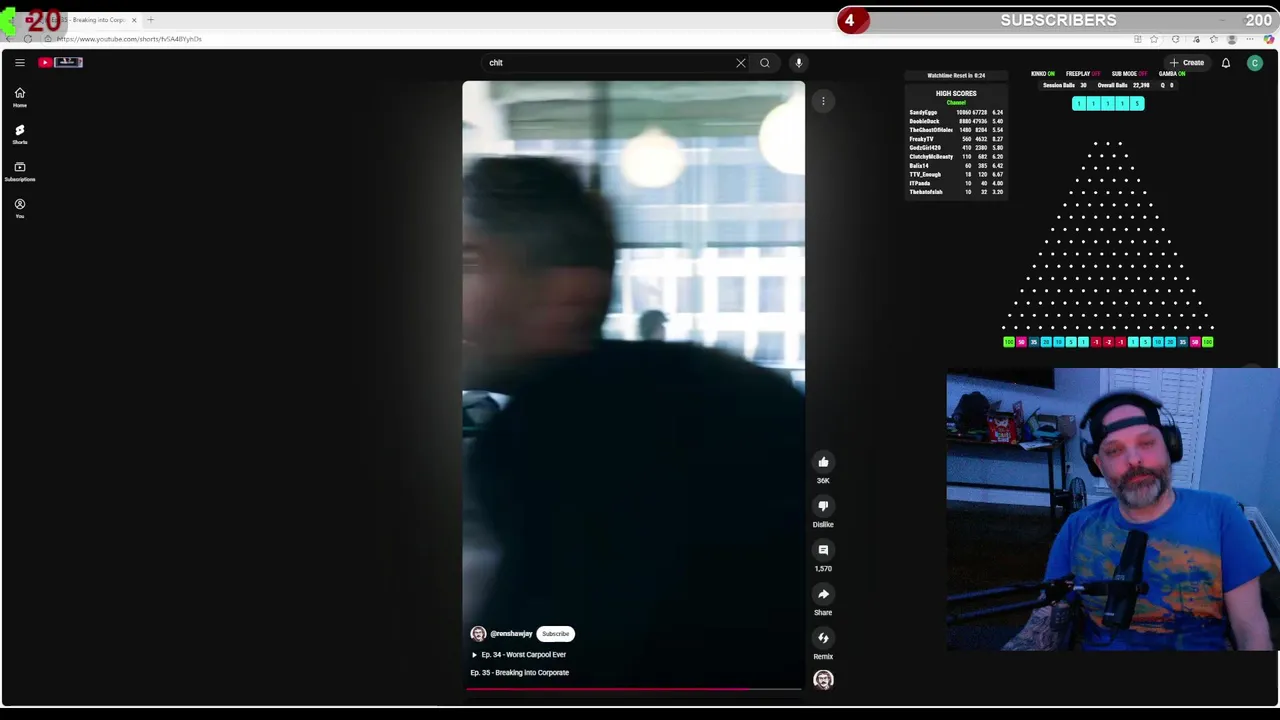
Task: Open browser extensions puzzle icon
Action: tap(1176, 39)
